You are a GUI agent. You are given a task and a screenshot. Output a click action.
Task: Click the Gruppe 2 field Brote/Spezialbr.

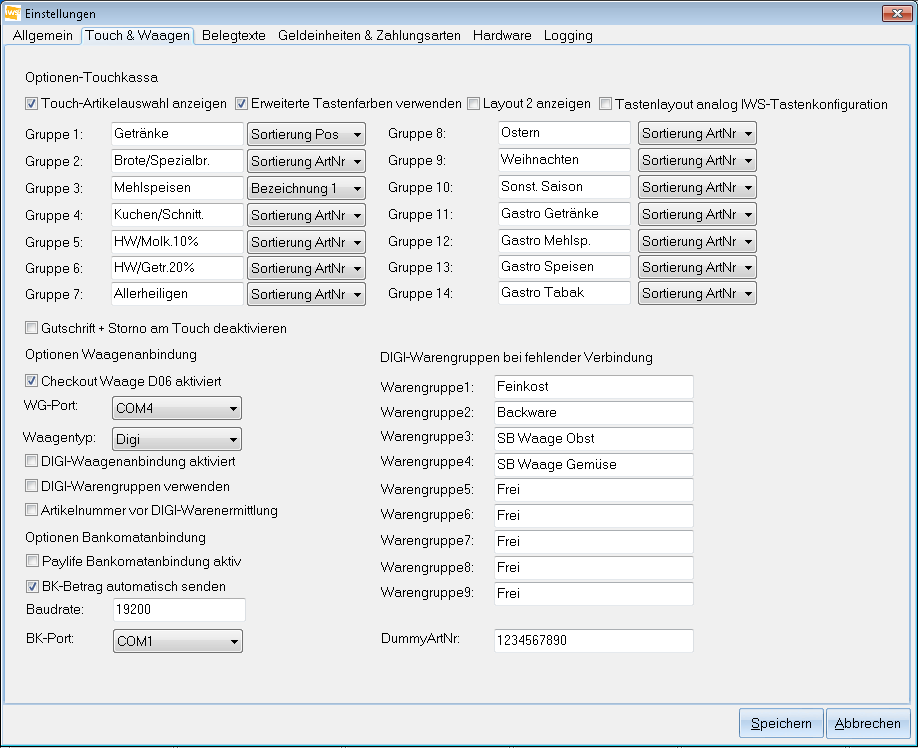click(177, 160)
